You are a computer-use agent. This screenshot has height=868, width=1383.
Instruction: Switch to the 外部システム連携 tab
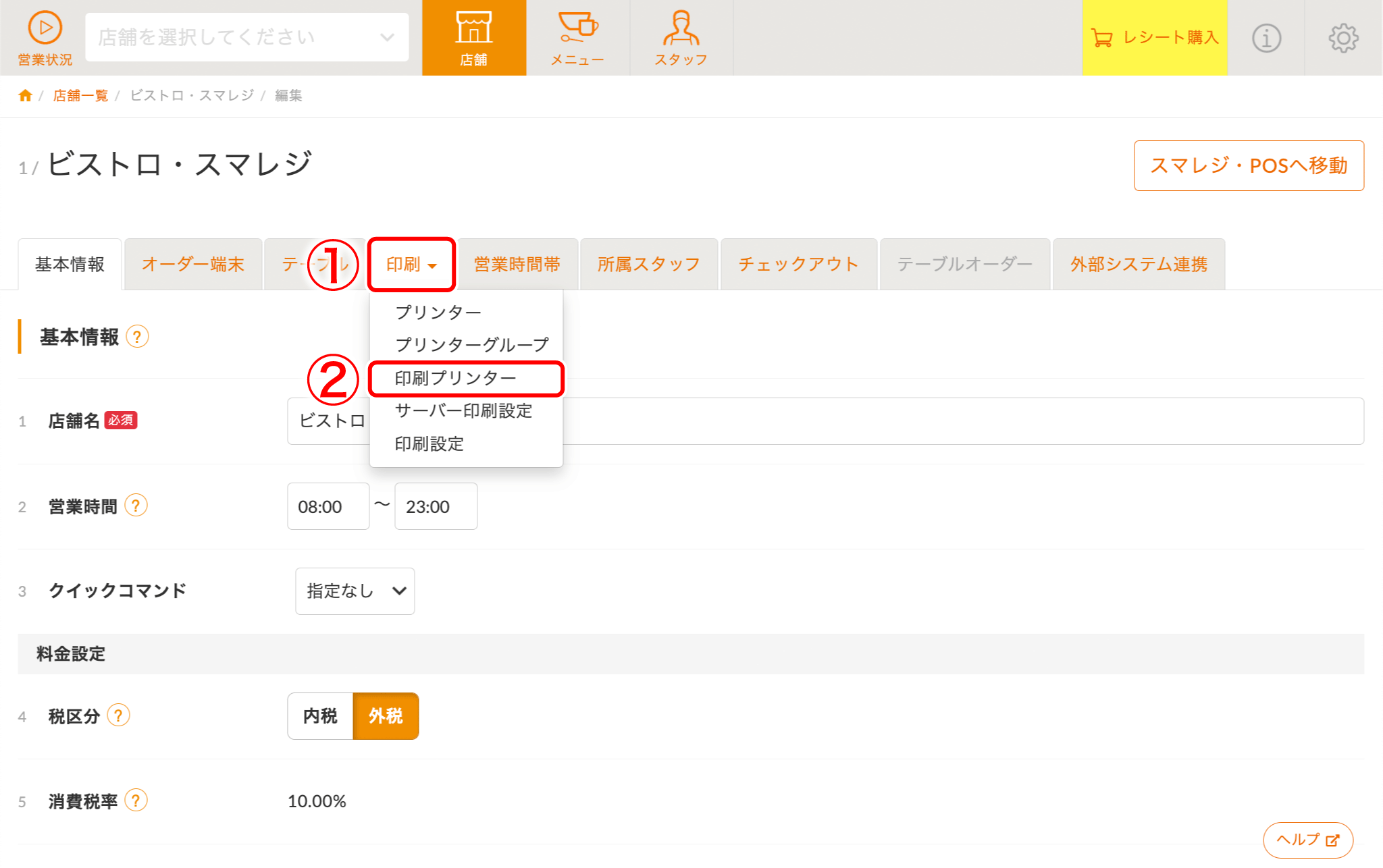pyautogui.click(x=1139, y=264)
